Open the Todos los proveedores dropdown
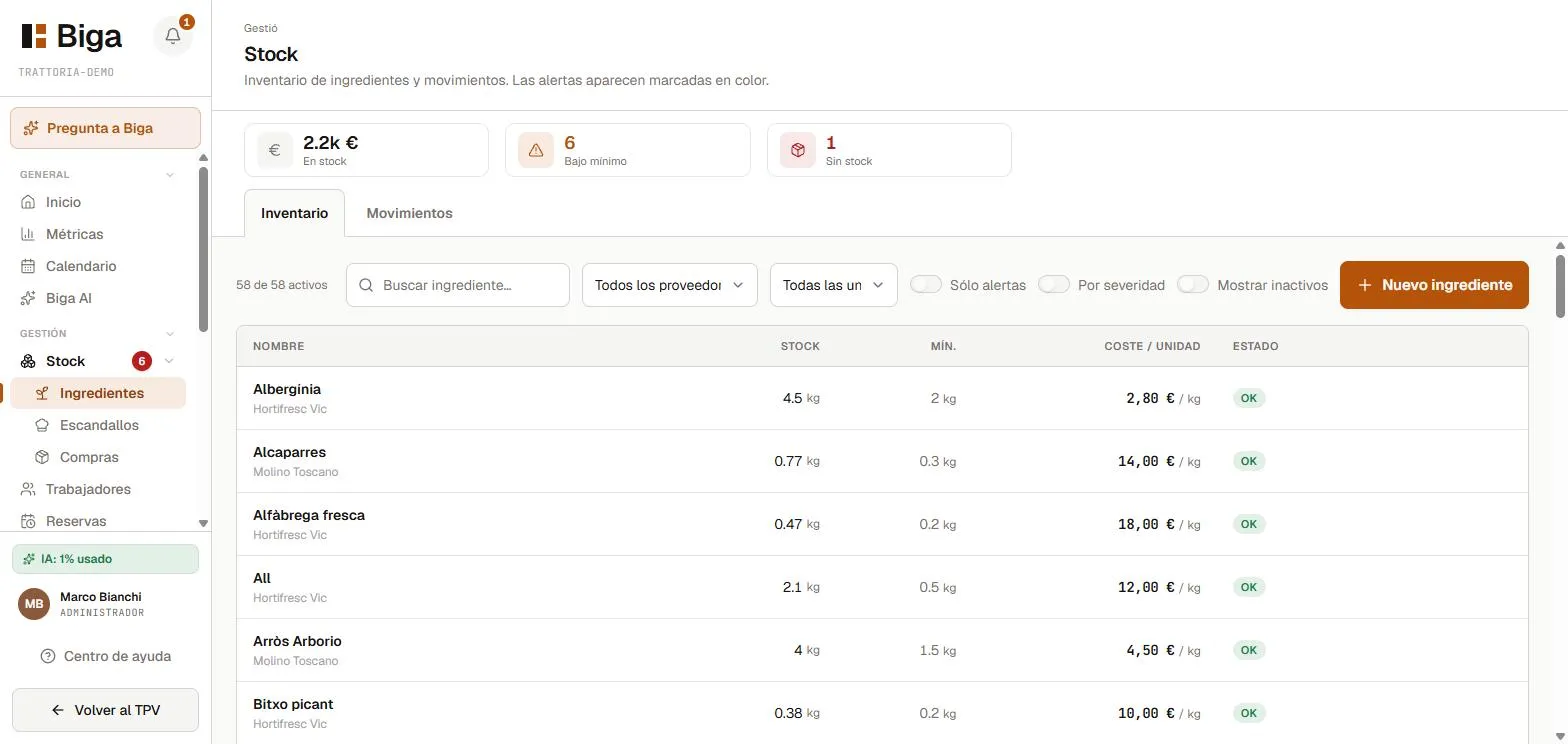This screenshot has width=1568, height=744. (x=670, y=285)
